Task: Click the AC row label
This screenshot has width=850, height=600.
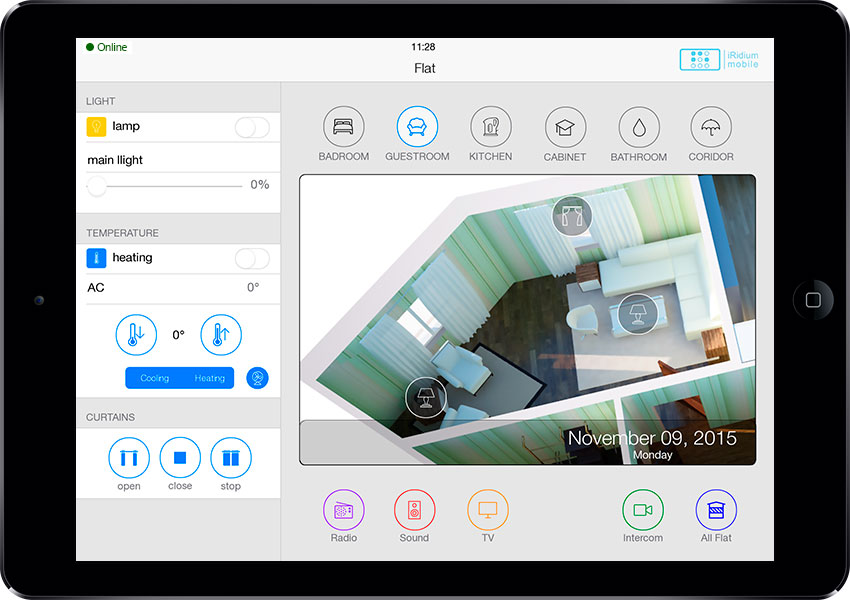Action: click(x=96, y=287)
